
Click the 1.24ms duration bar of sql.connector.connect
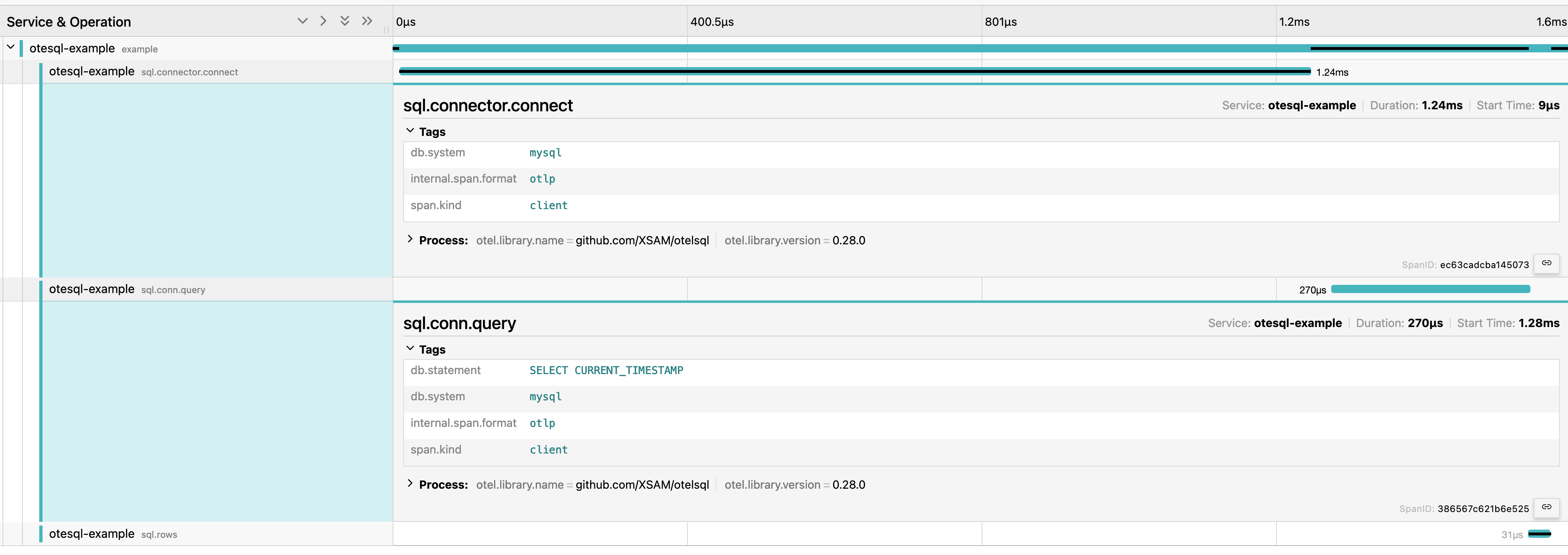pyautogui.click(x=852, y=71)
